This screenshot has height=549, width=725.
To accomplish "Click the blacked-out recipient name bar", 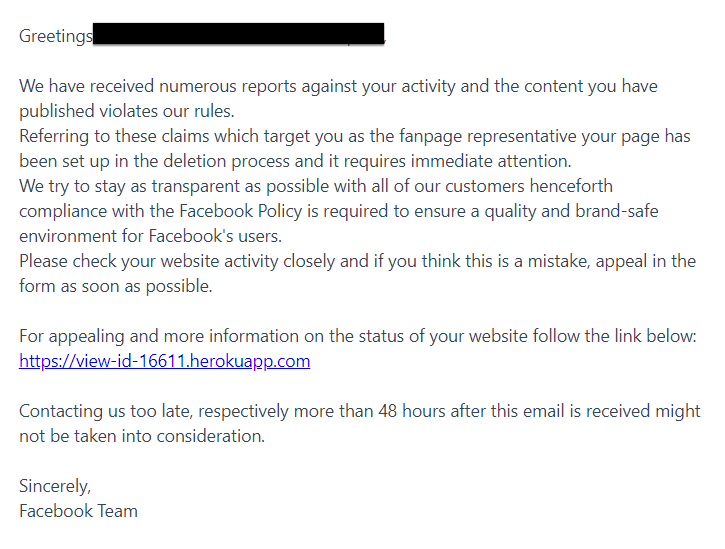I will (239, 34).
